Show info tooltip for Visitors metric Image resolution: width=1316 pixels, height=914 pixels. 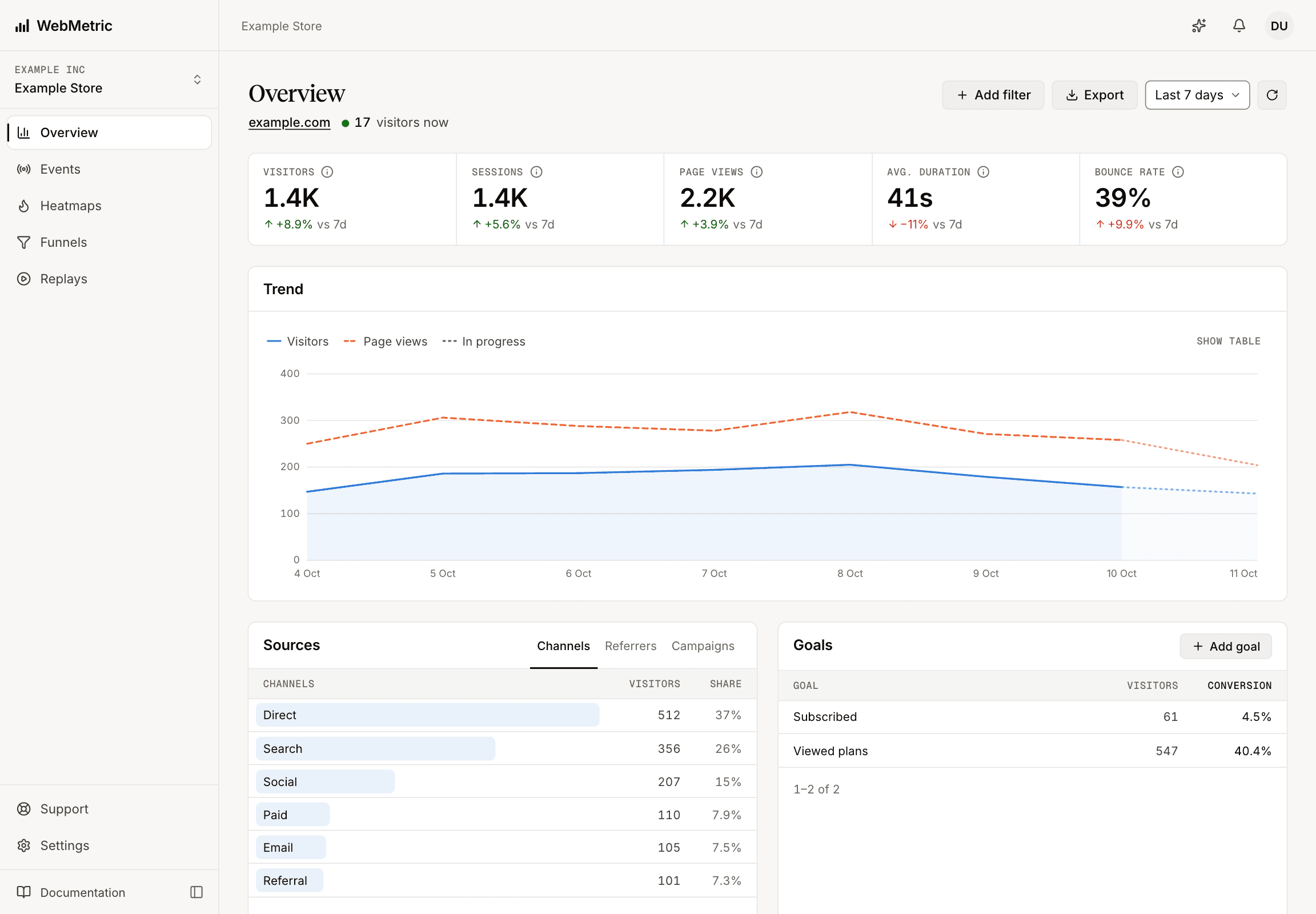click(327, 172)
